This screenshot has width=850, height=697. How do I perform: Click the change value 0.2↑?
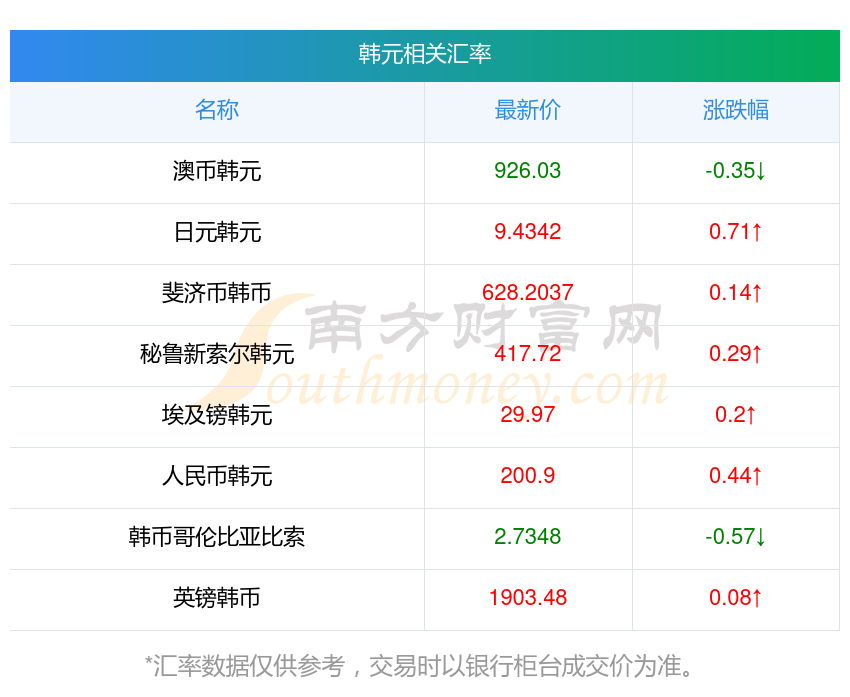coord(735,415)
